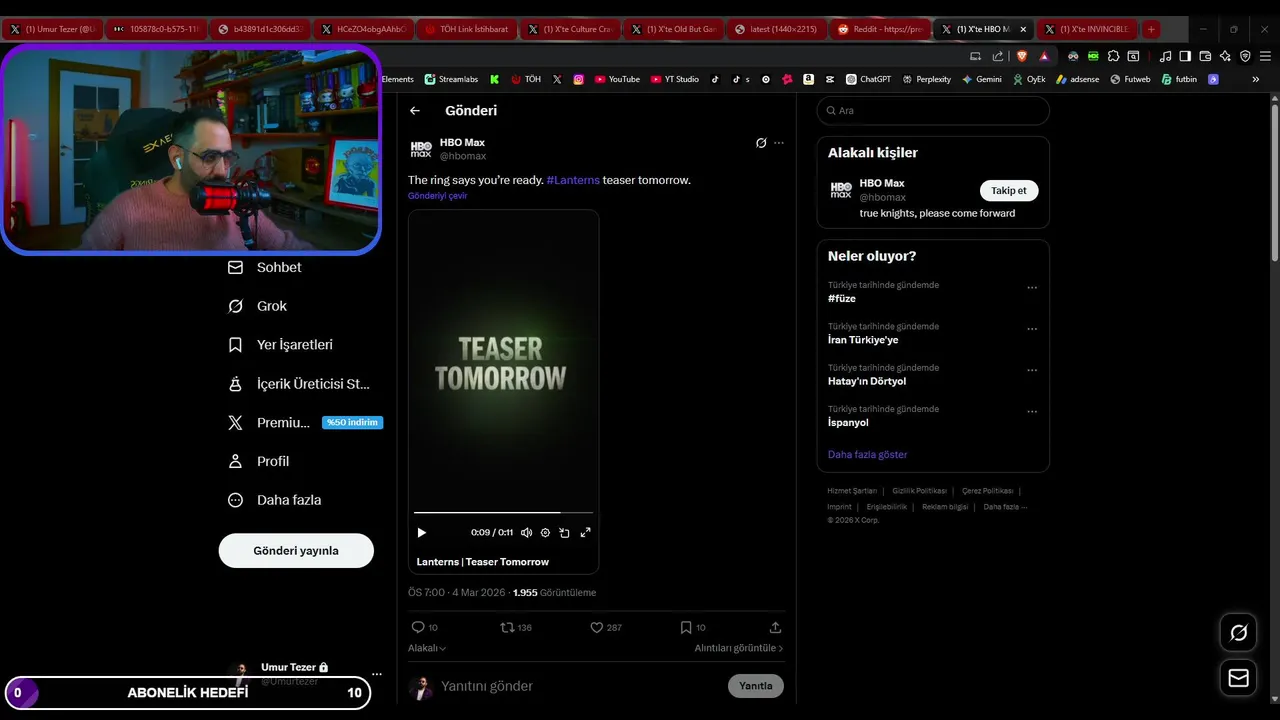Toggle the browser sidebar panel icon
Screen dimensions: 1280x720
point(1185,56)
